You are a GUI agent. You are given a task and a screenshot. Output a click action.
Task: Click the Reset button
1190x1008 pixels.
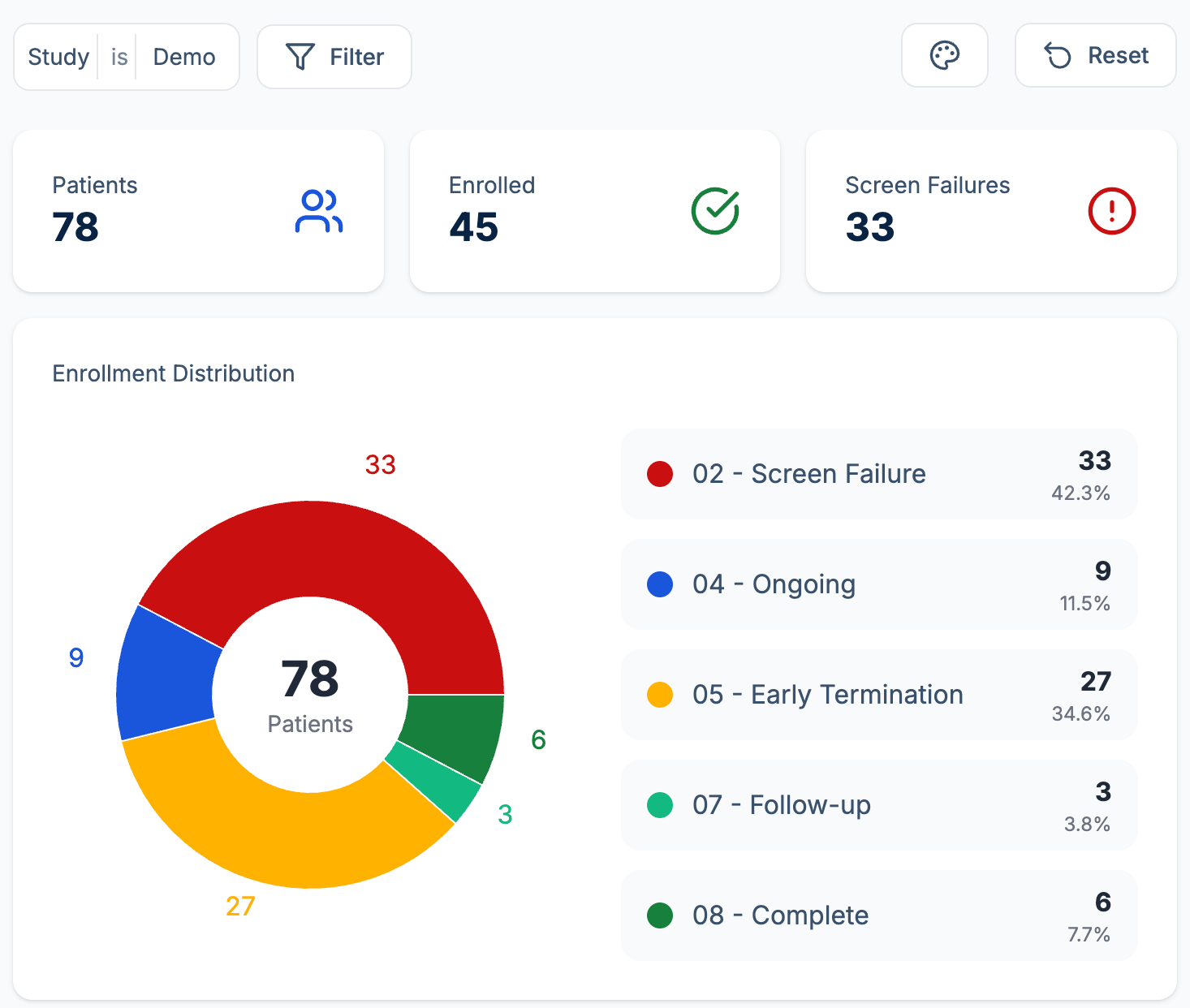1095,56
